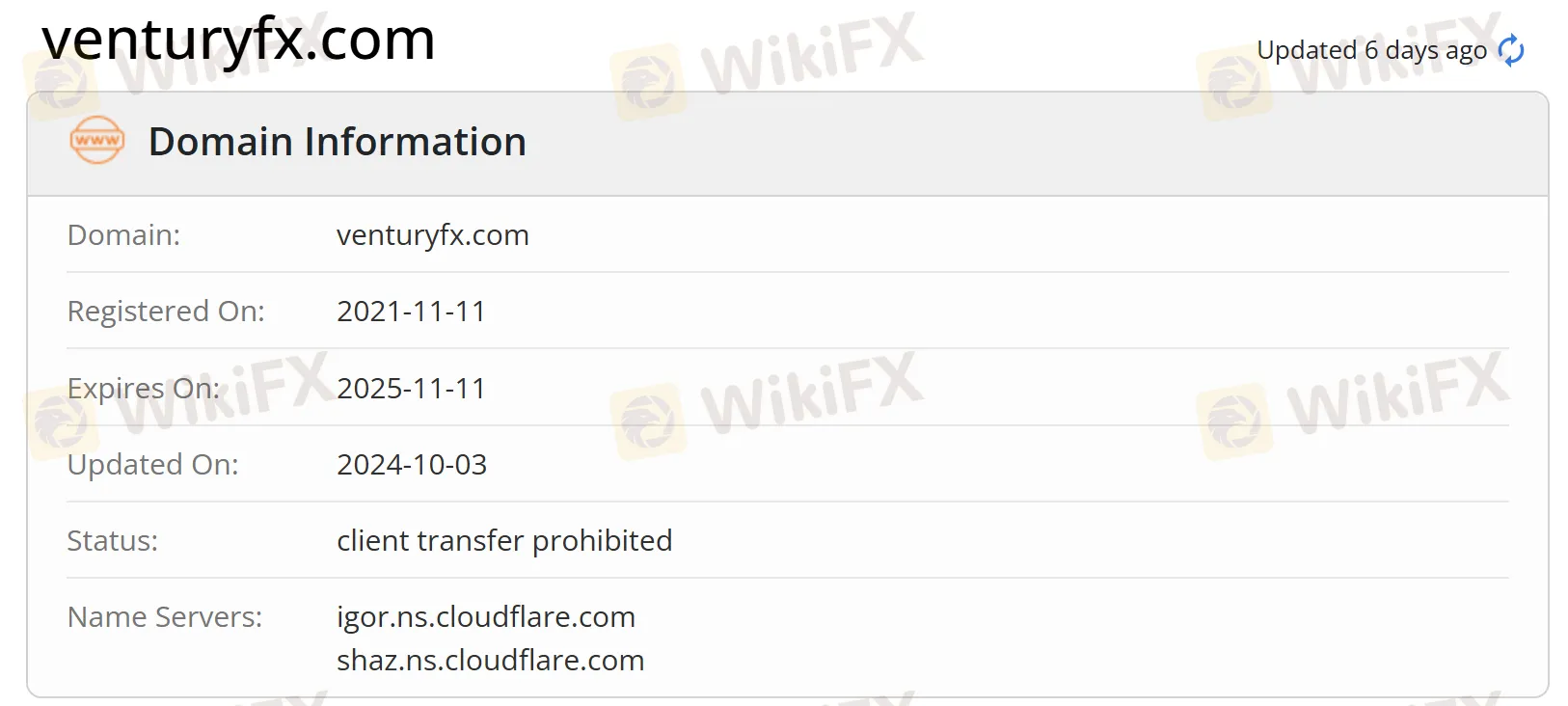Click the Name Servers: label

tap(165, 617)
